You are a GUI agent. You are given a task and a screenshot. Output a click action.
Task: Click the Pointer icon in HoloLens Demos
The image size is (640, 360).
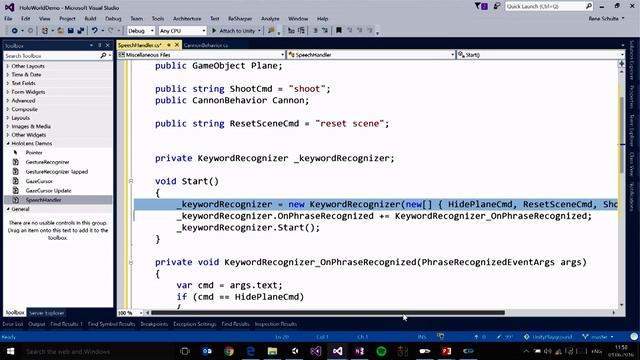click(x=16, y=152)
